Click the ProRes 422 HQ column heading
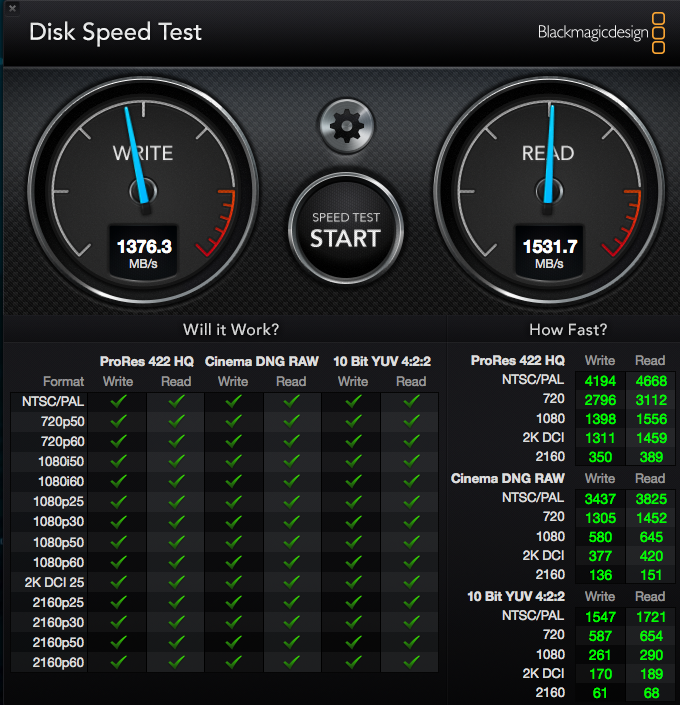Screen dimensions: 680x705 click(x=147, y=361)
